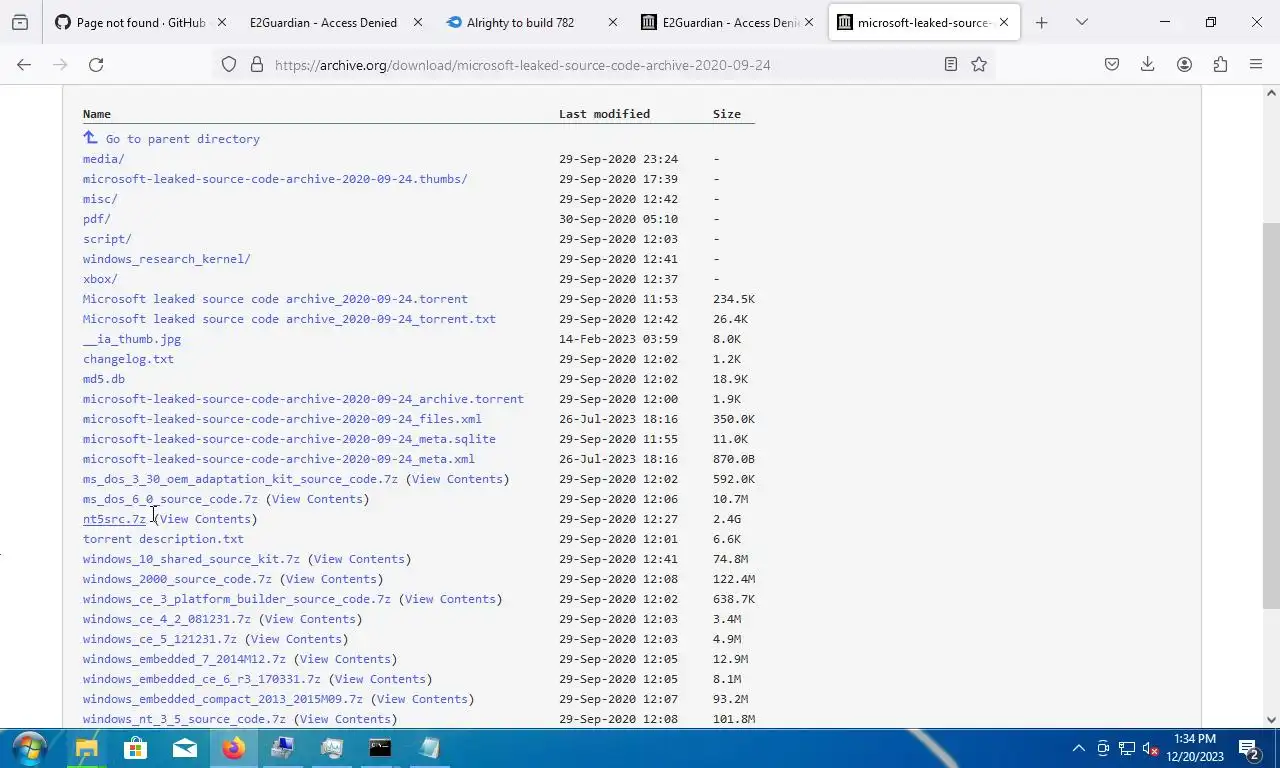Click the page vertical scrollbar thumb

click(x=1271, y=415)
